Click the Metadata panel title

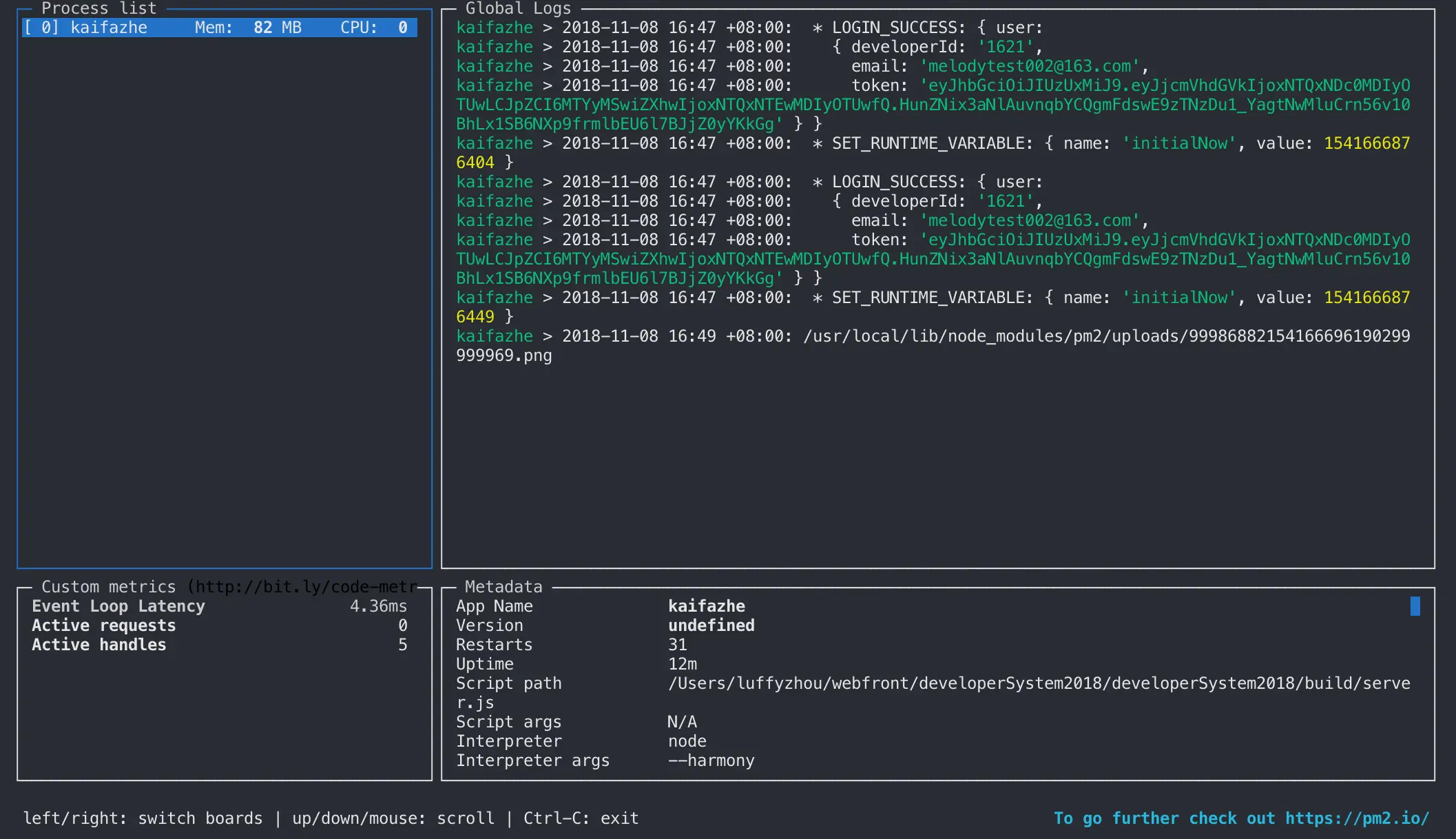tap(504, 587)
